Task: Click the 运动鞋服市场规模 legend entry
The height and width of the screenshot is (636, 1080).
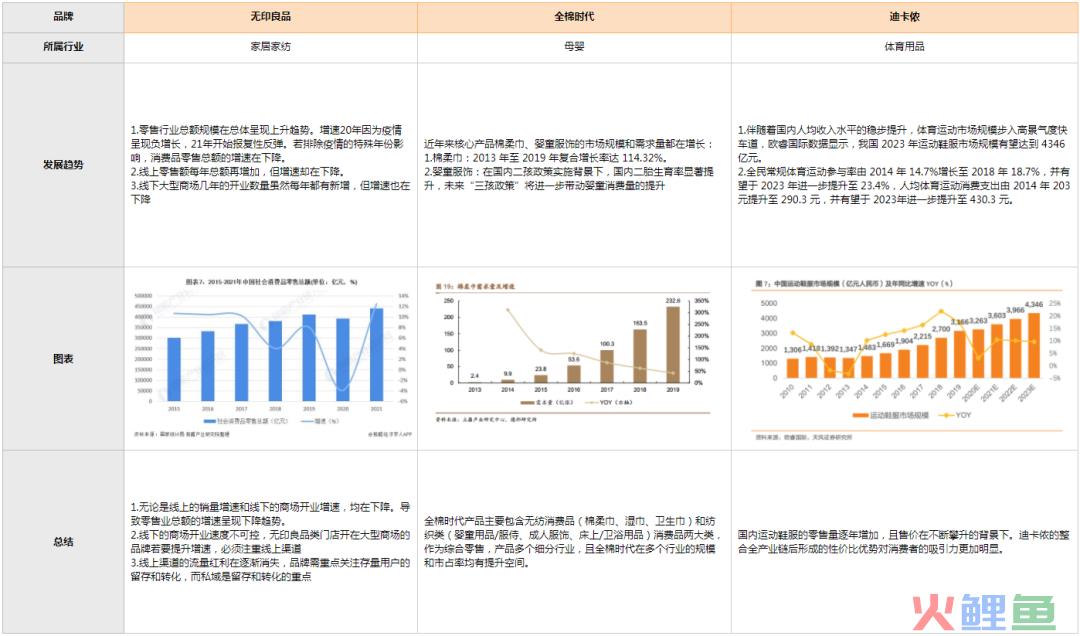Action: 891,416
